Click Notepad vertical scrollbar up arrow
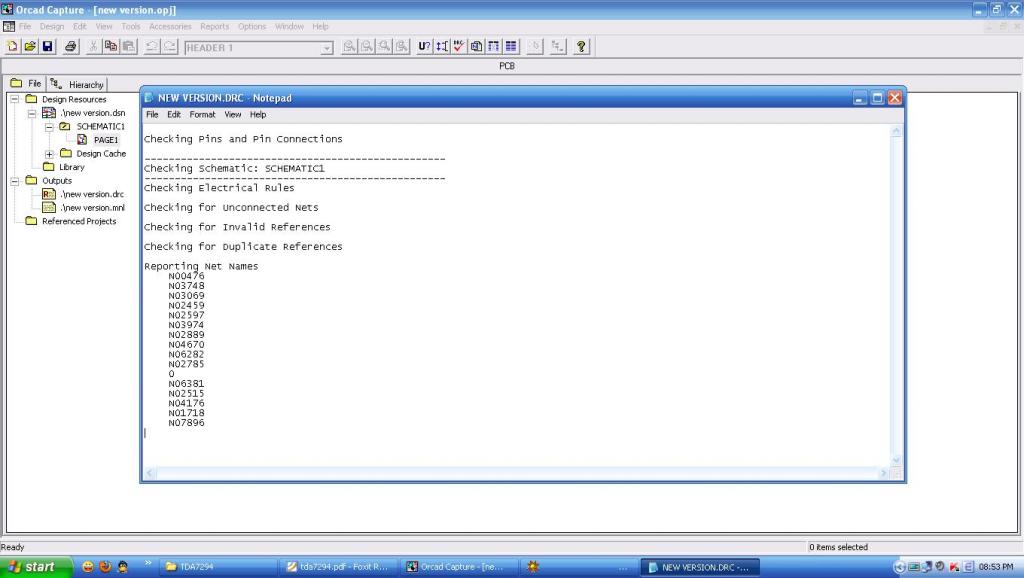Screen dimensions: 1024x578 coord(896,132)
